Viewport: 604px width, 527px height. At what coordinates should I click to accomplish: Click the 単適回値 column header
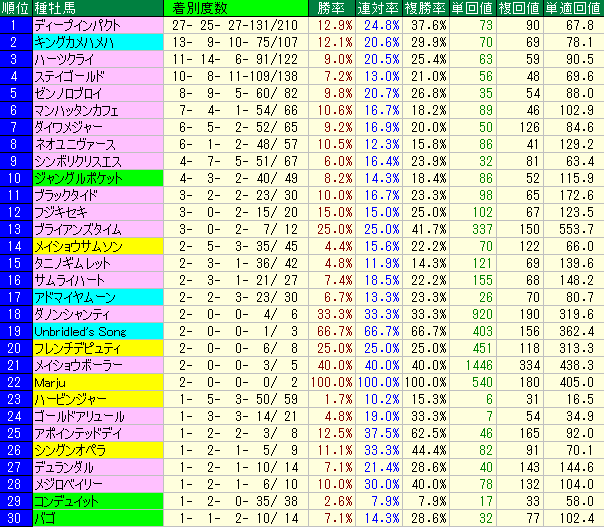[574, 8]
